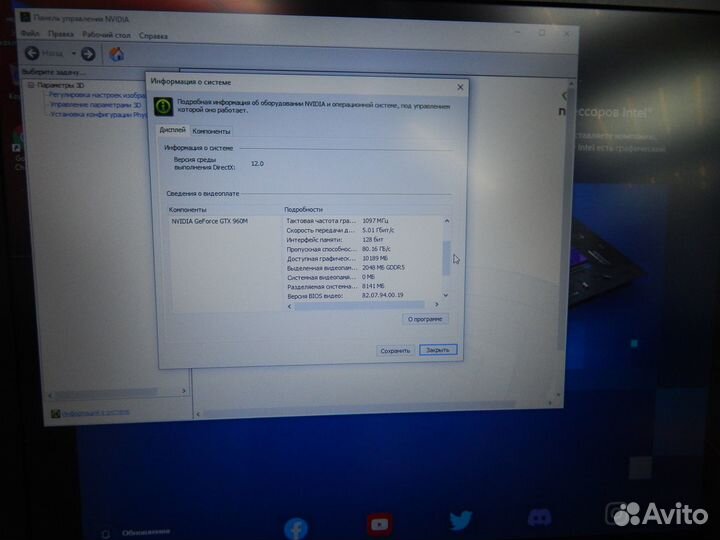
Task: Open the Справка menu
Action: tap(153, 36)
